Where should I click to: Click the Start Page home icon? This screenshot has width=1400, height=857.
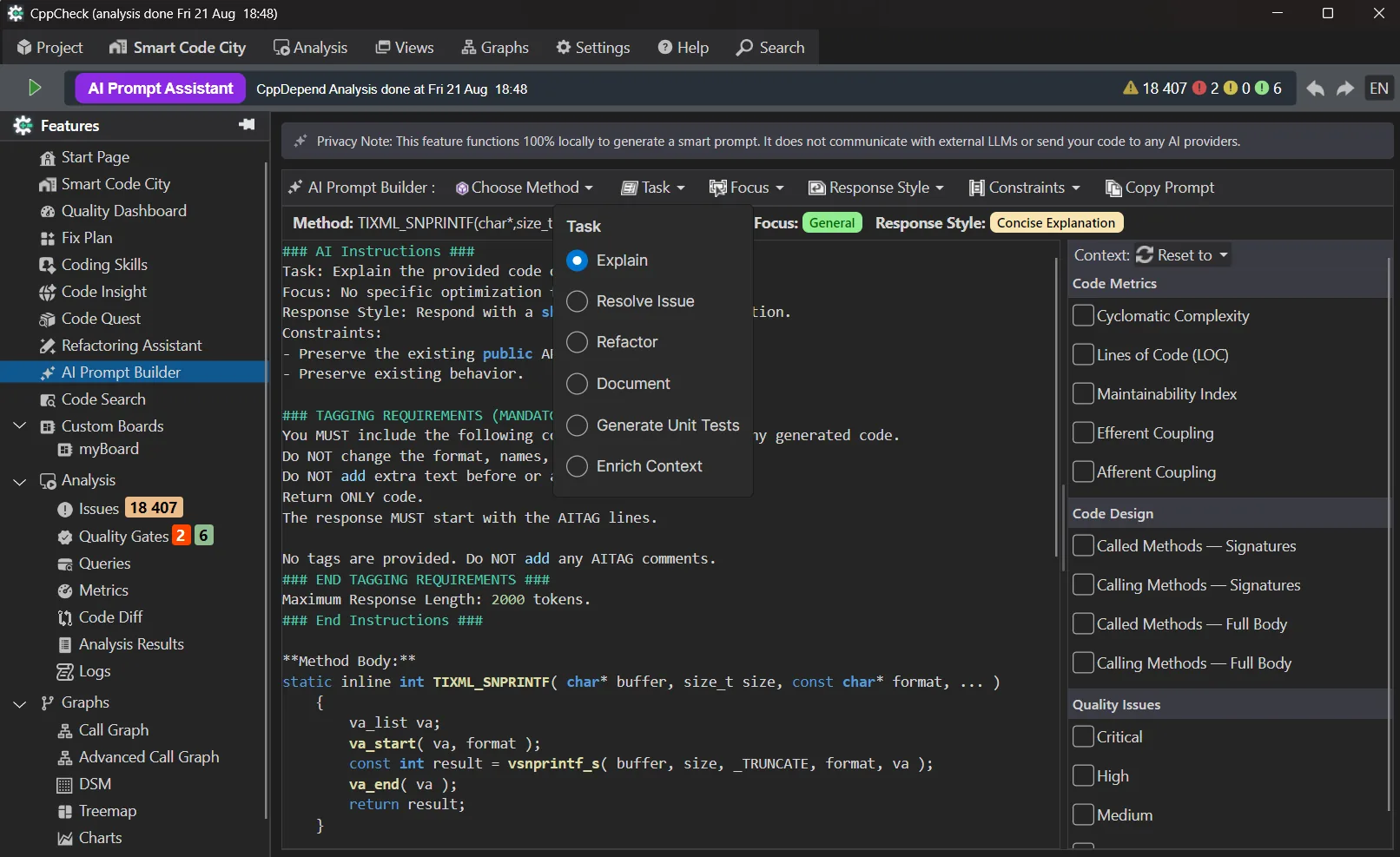[x=48, y=158]
